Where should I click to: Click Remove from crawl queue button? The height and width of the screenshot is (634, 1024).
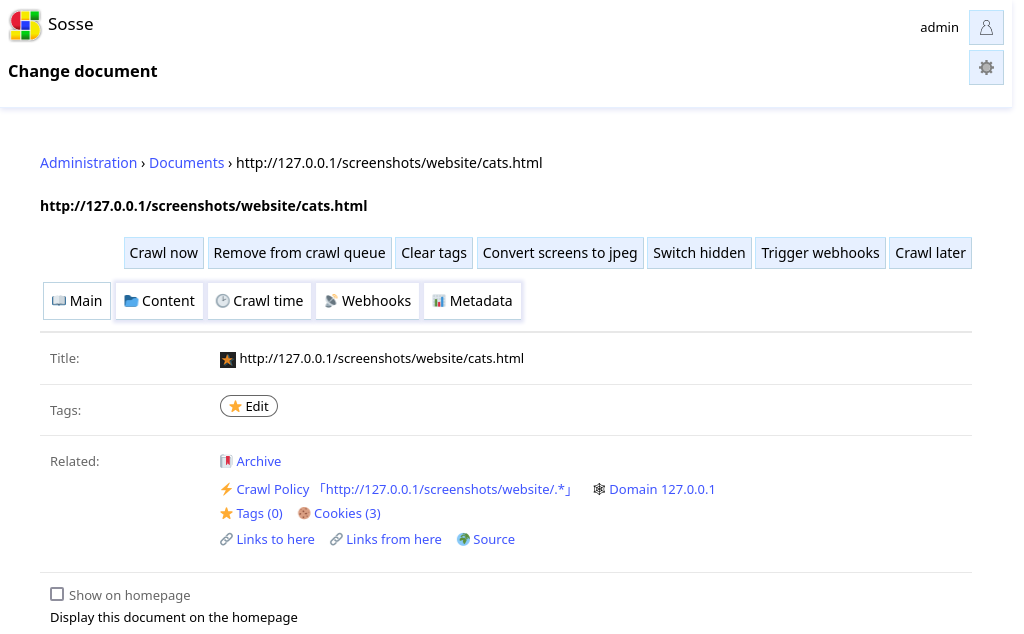click(300, 253)
